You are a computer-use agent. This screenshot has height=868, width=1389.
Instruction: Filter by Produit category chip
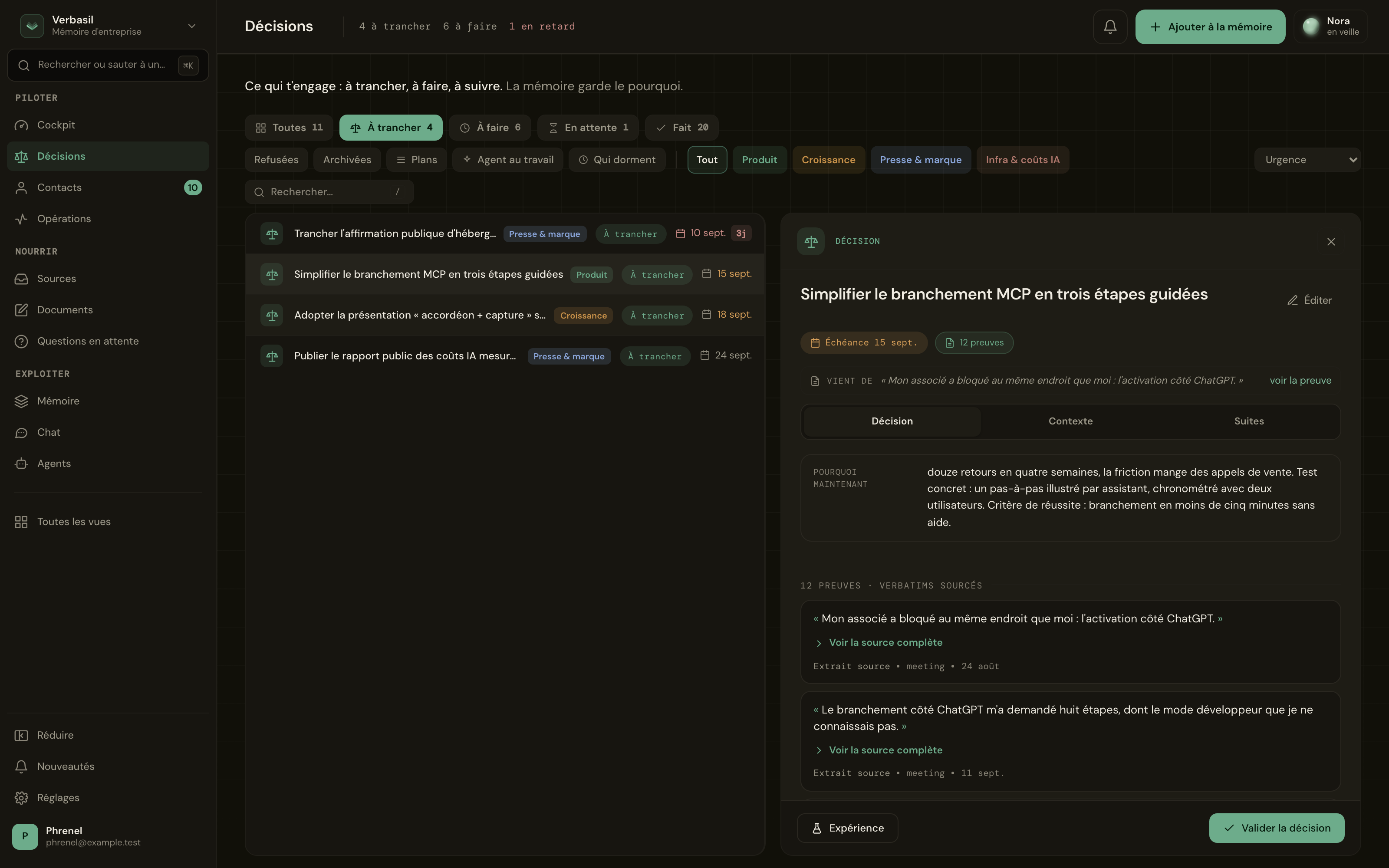pos(759,160)
